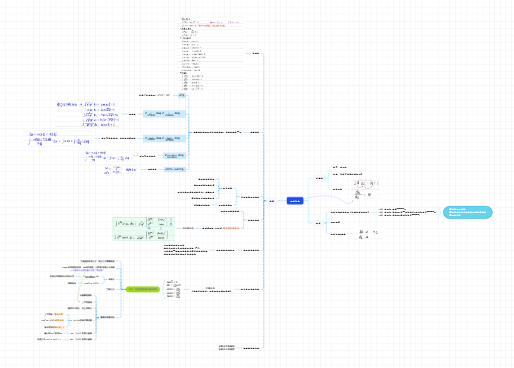Image resolution: width=514 pixels, height=368 pixels.
Task: Select the red highlighted text node
Action: (231, 228)
